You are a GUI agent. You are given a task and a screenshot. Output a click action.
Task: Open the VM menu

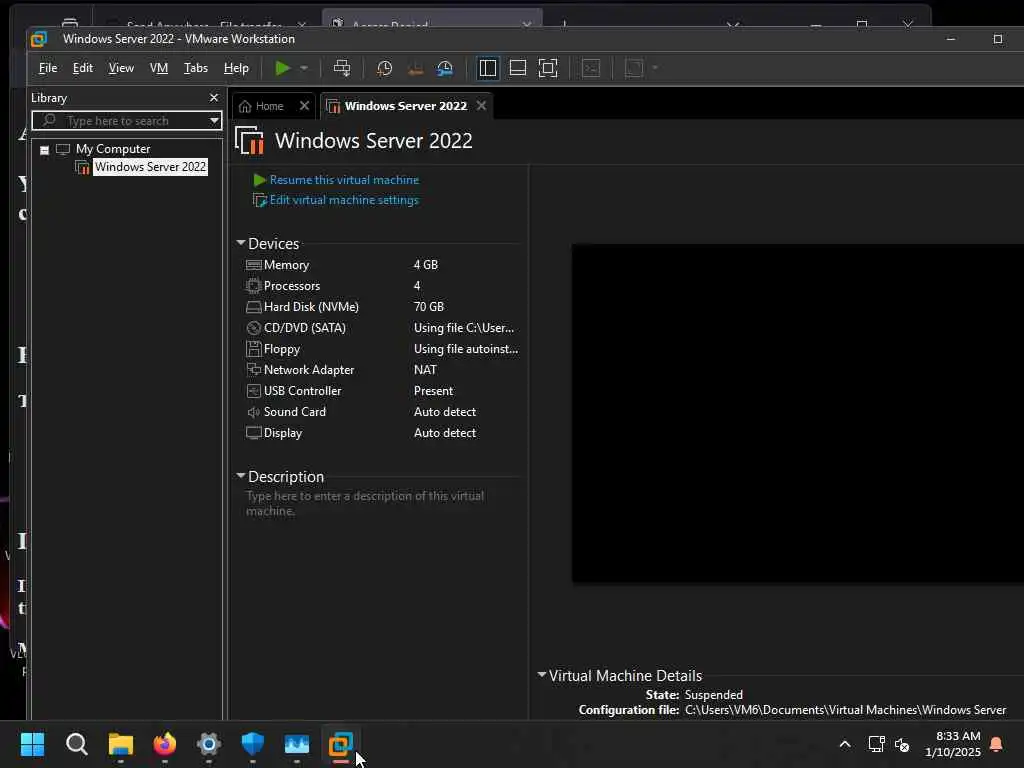[159, 68]
